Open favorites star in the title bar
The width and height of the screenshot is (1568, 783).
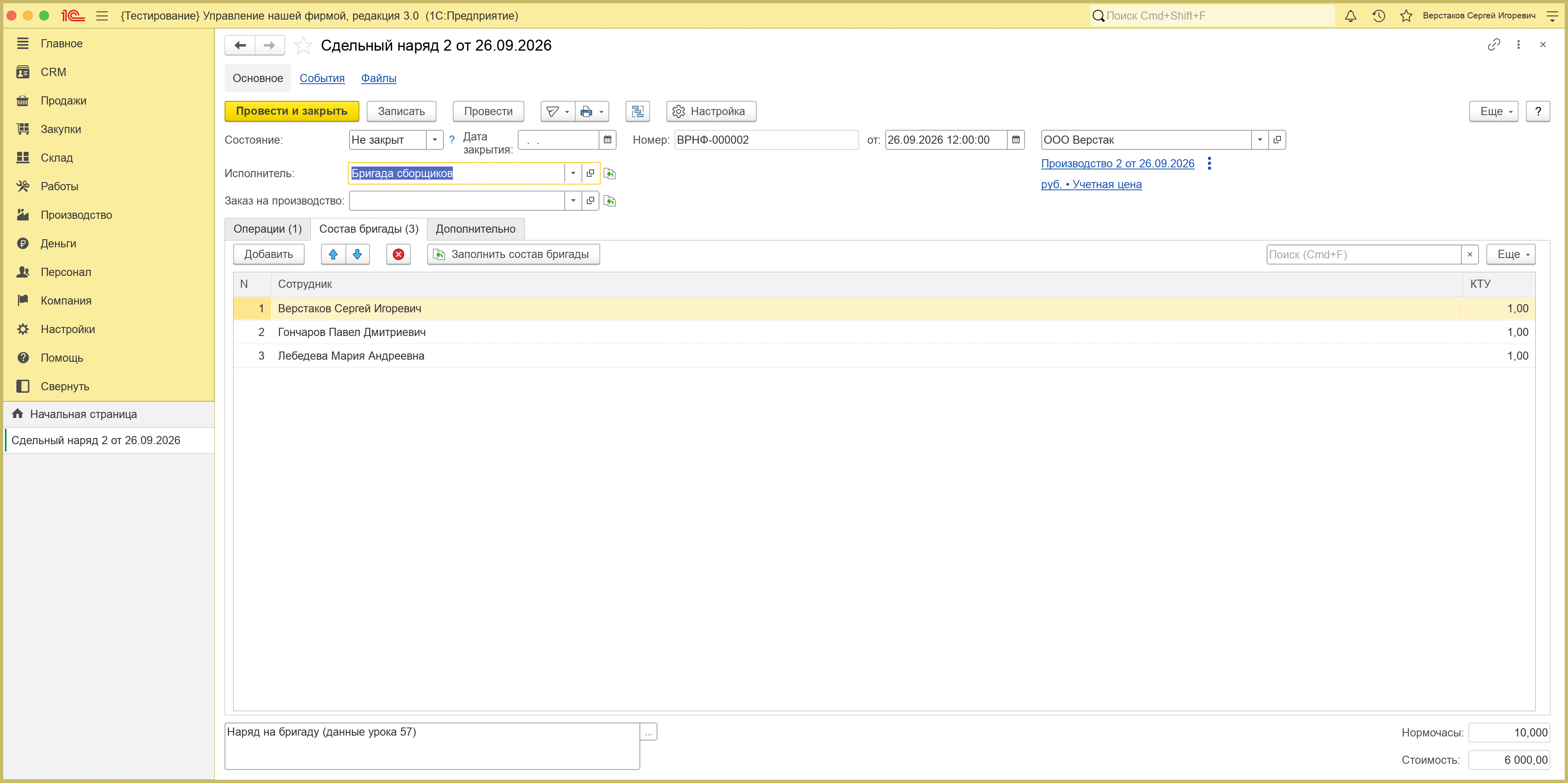1406,16
